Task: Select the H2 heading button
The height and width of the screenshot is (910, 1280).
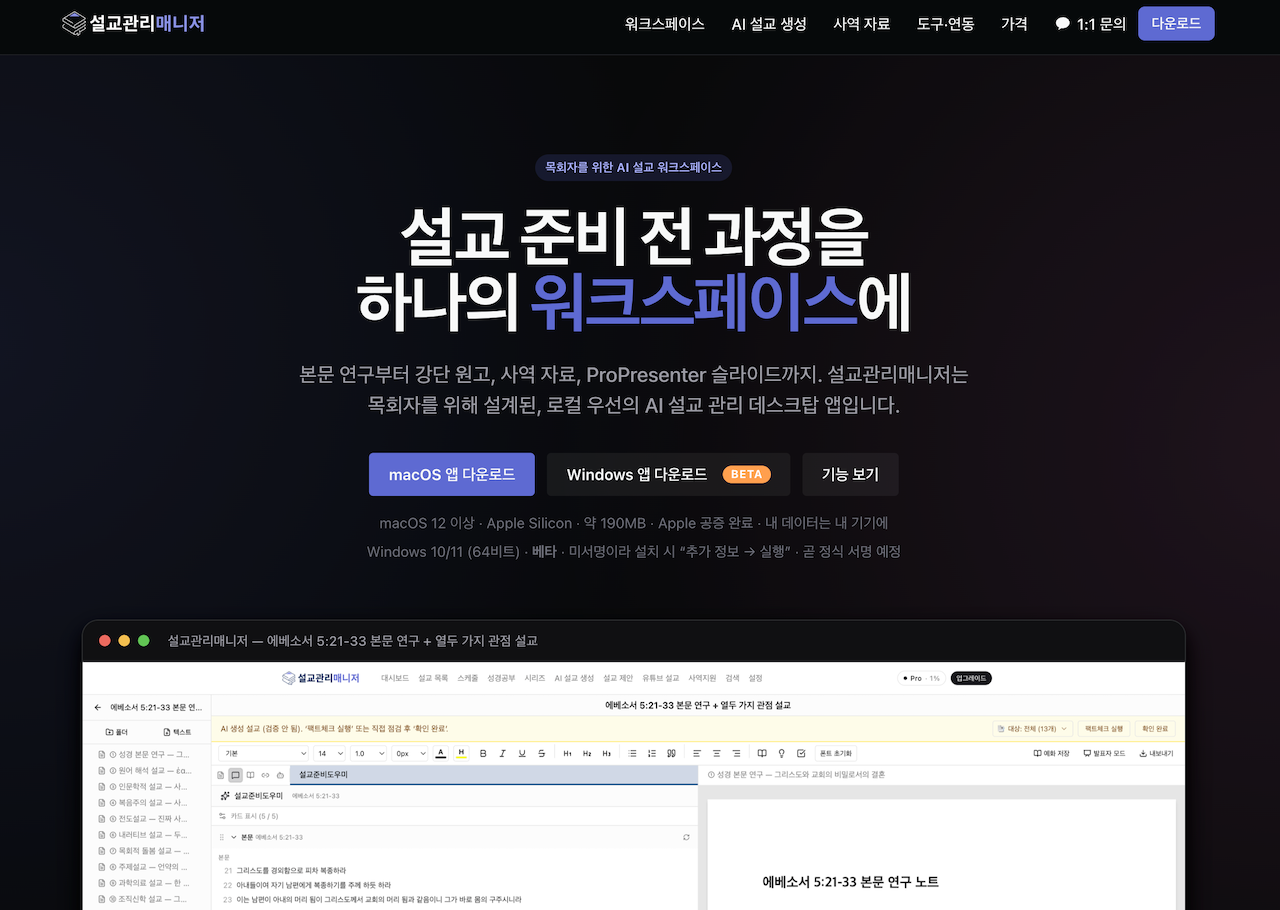Action: (x=587, y=753)
